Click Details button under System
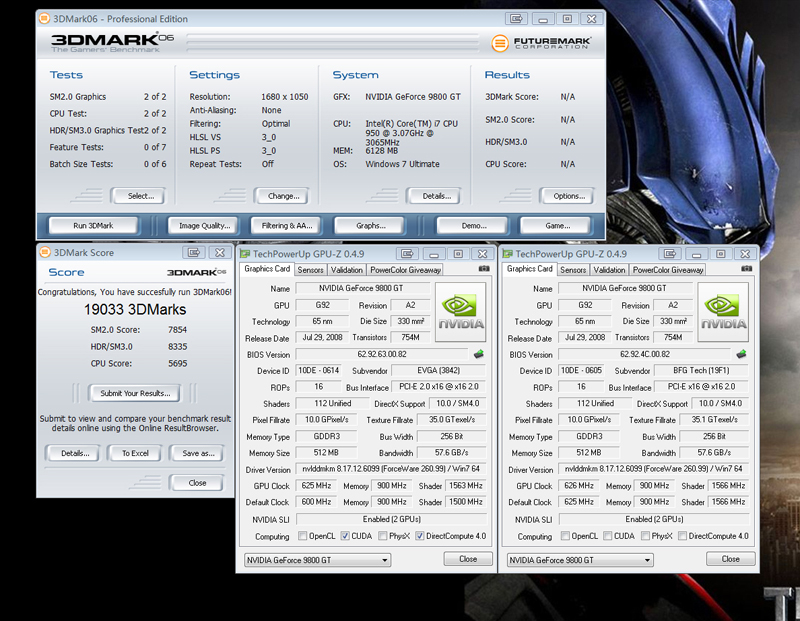 pyautogui.click(x=435, y=196)
